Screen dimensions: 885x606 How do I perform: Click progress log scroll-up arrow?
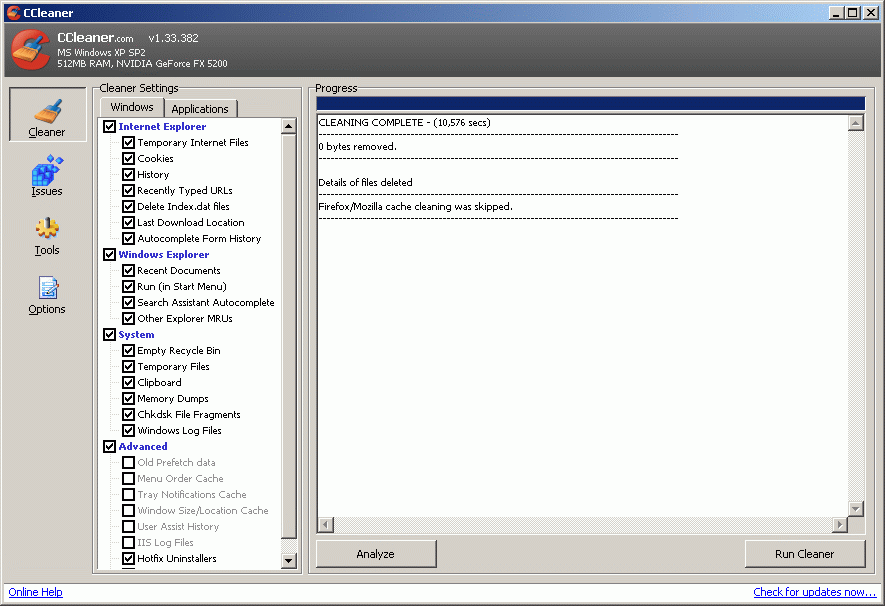856,123
